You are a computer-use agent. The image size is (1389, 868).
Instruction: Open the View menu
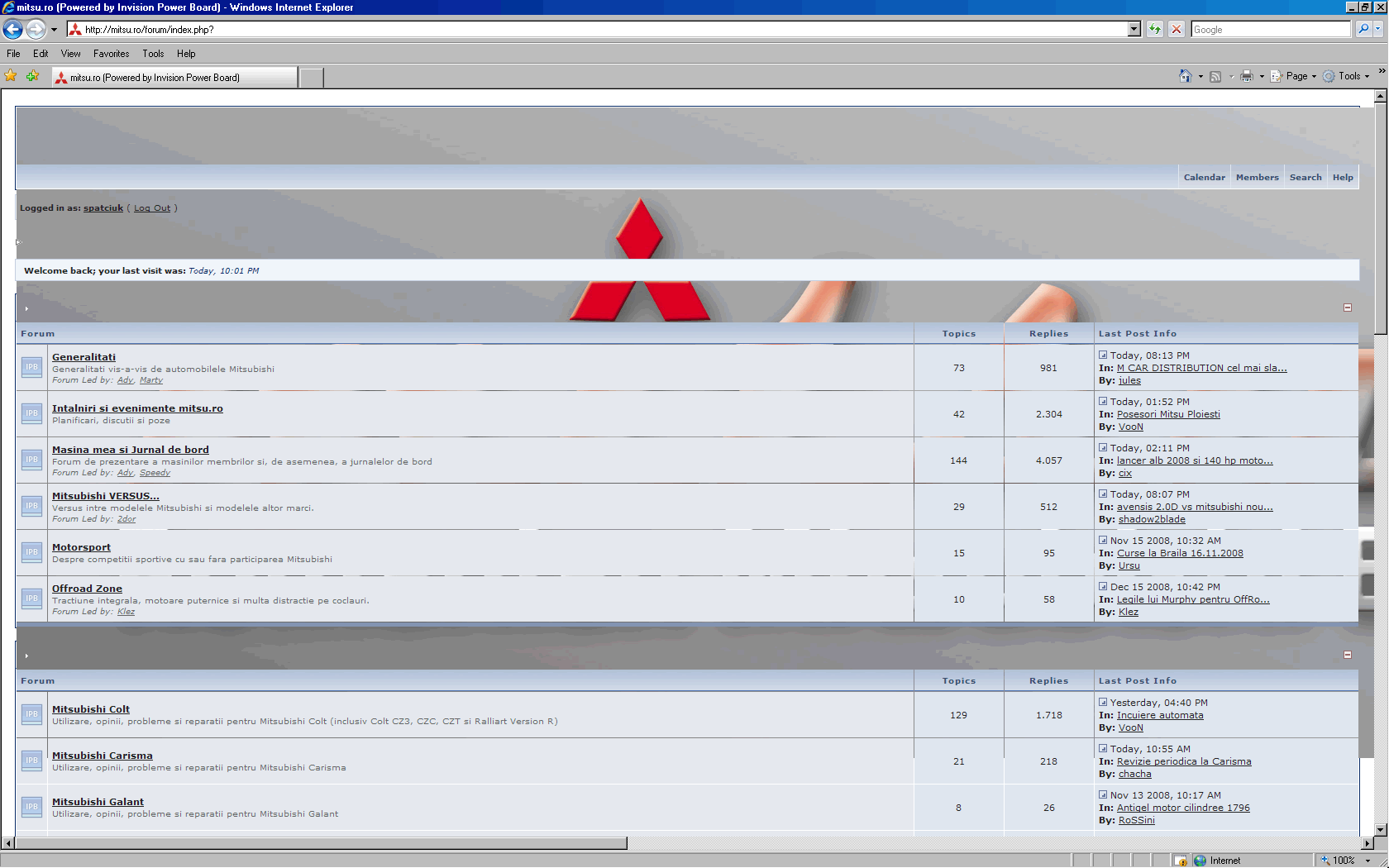71,54
